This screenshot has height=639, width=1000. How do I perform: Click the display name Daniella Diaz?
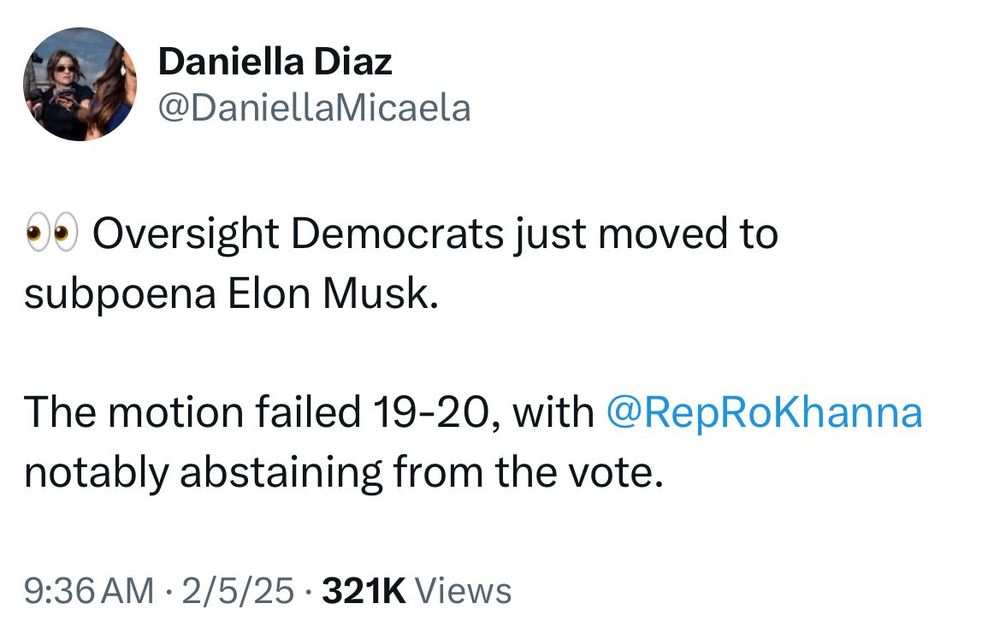tap(275, 63)
